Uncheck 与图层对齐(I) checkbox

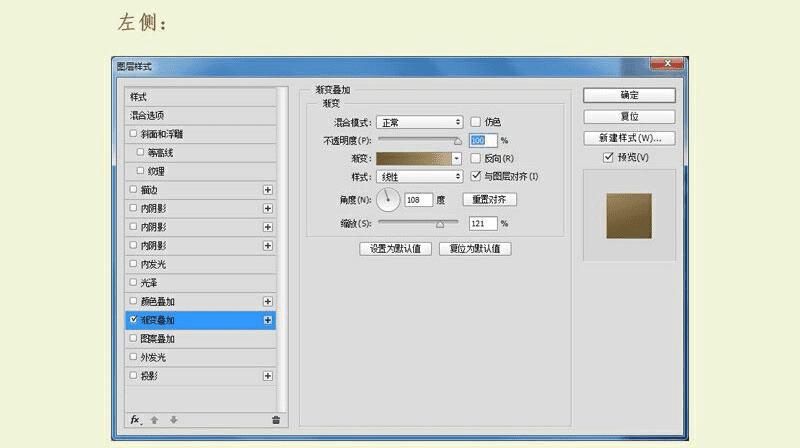click(x=476, y=176)
